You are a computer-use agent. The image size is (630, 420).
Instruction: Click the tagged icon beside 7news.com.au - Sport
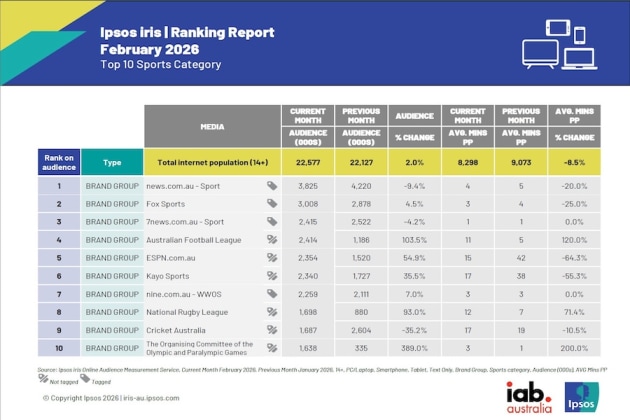(x=272, y=221)
